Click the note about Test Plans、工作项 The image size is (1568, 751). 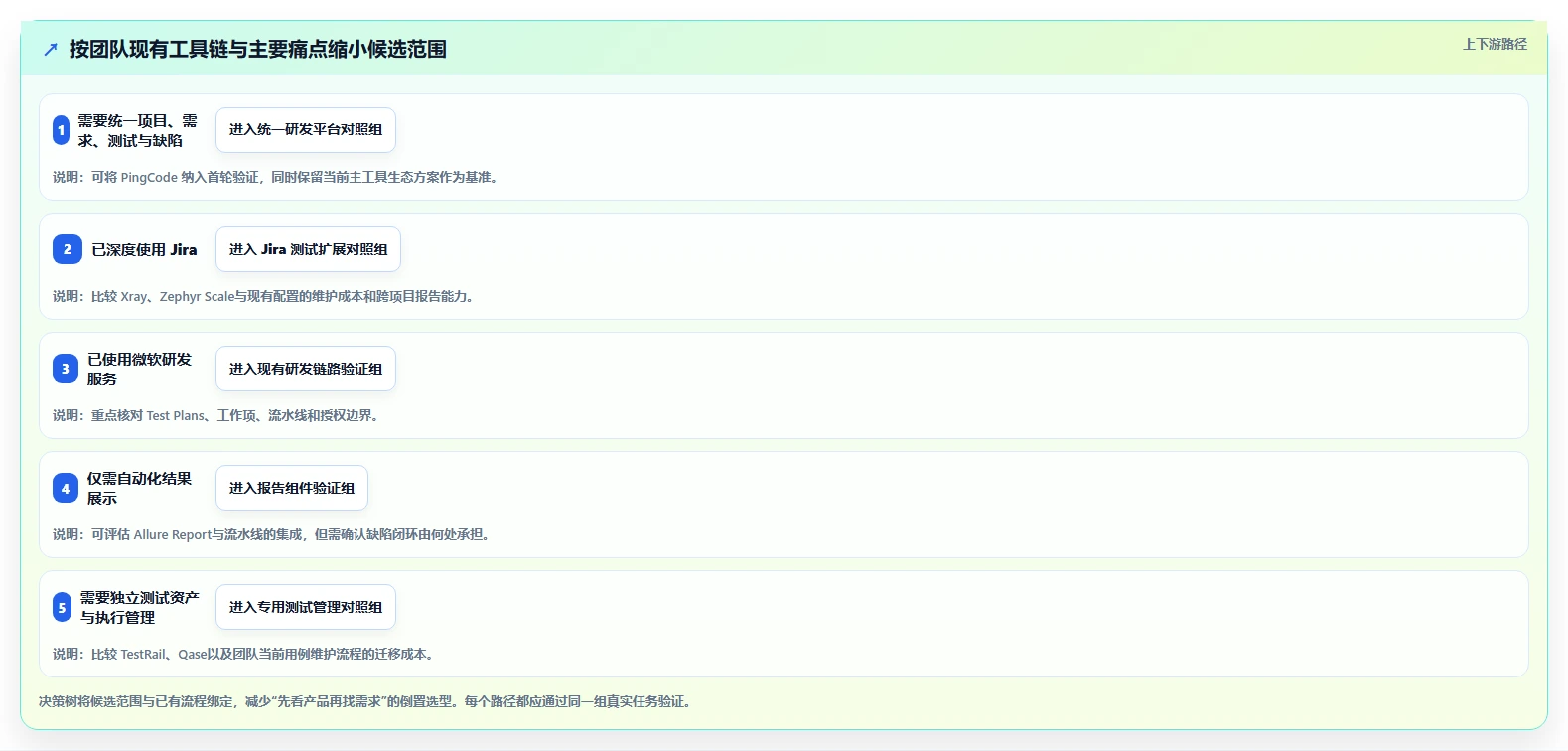[x=218, y=415]
